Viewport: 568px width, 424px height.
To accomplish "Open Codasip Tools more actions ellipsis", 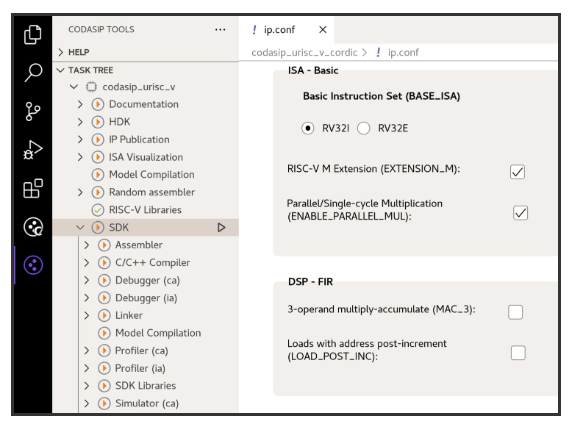I will pyautogui.click(x=220, y=30).
